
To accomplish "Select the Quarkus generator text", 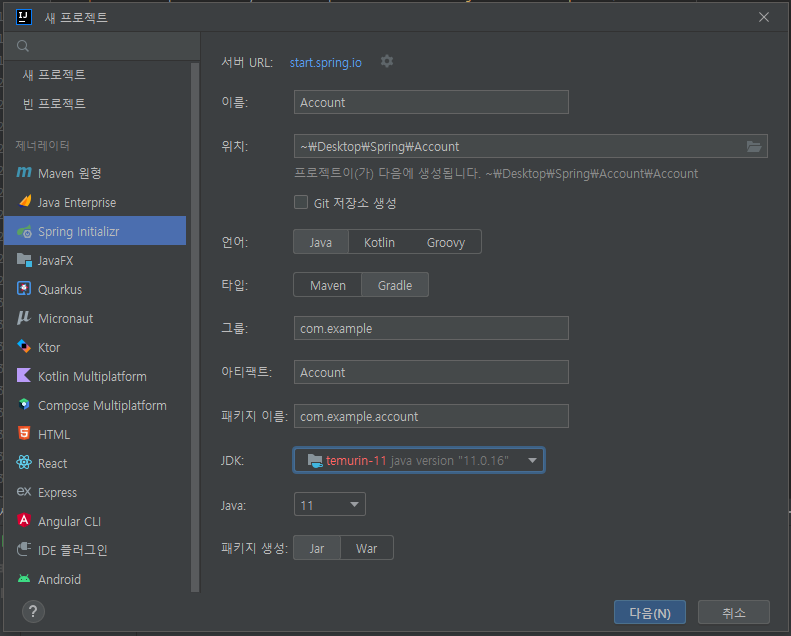I will [x=60, y=290].
